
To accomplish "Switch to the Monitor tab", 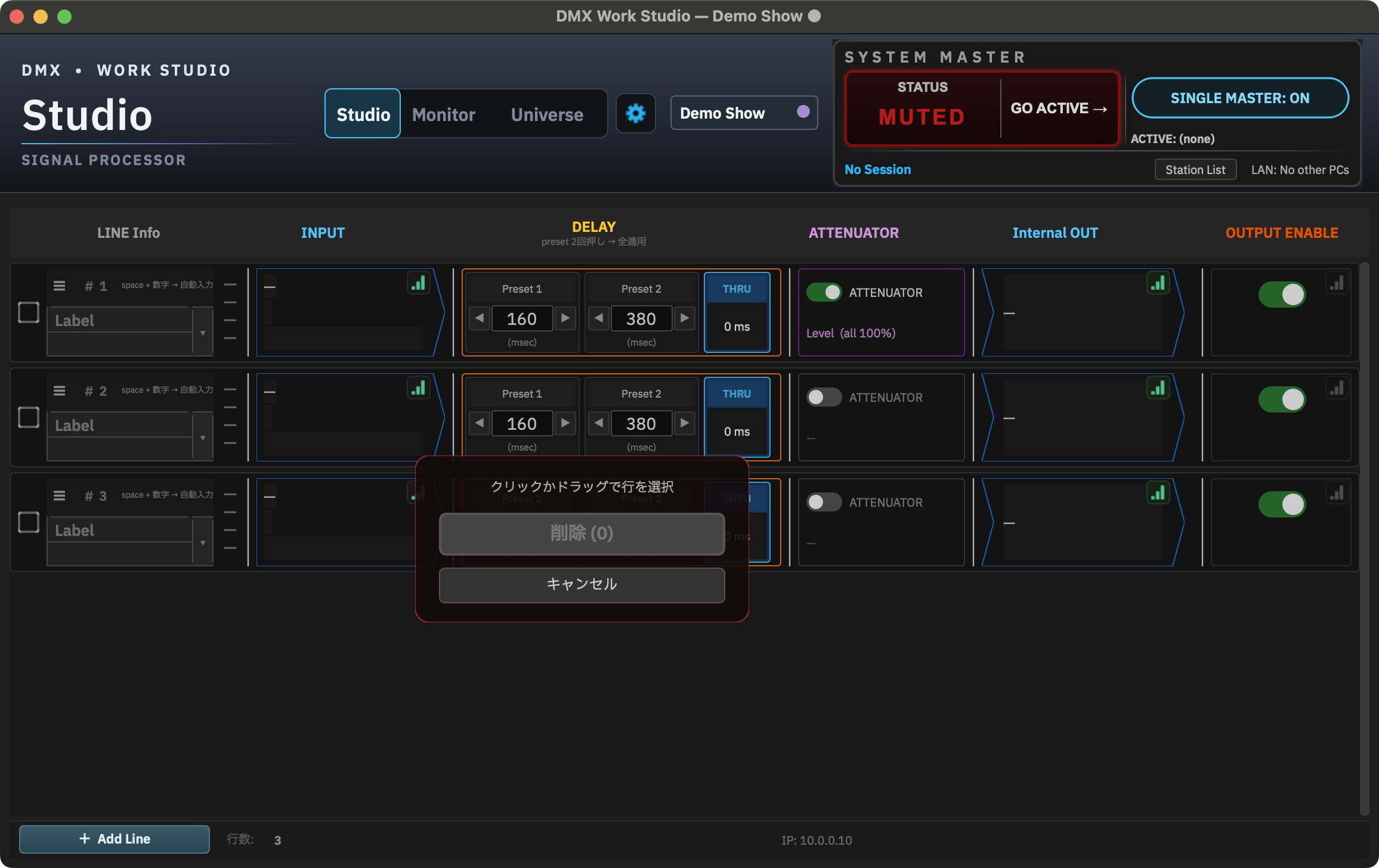I will pyautogui.click(x=444, y=114).
